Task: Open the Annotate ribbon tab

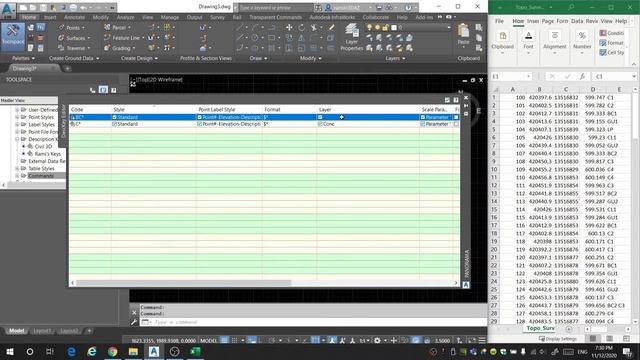Action: tap(74, 17)
